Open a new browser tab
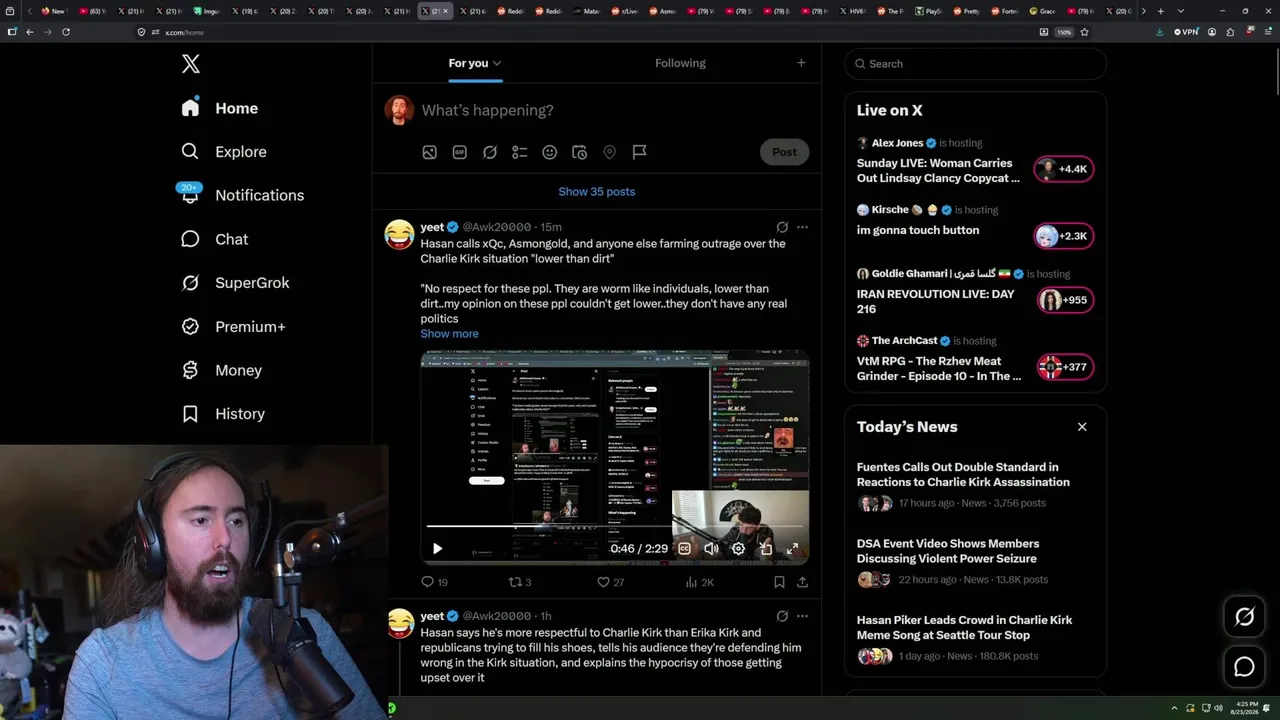1280x720 pixels. pyautogui.click(x=1160, y=11)
